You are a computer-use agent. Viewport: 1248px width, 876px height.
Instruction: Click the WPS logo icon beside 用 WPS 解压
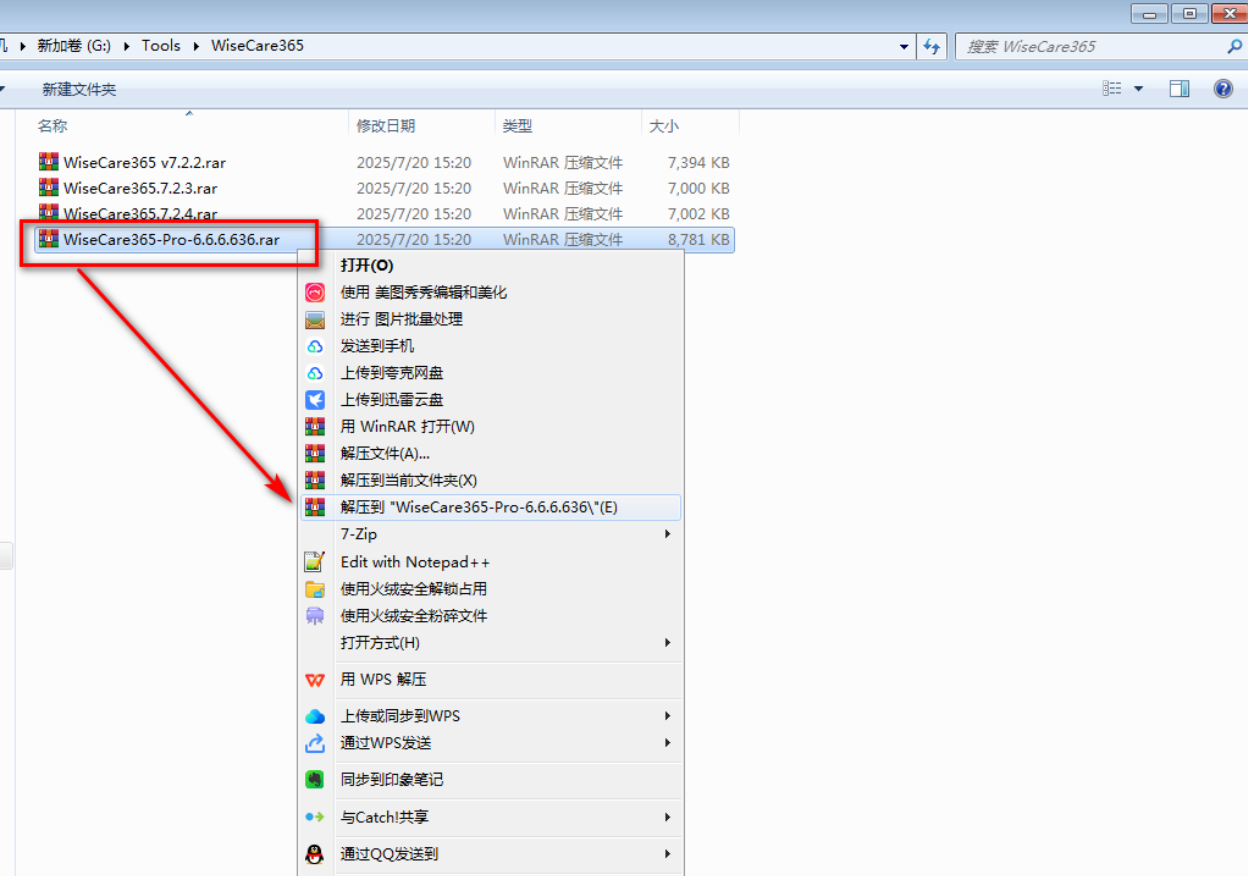pyautogui.click(x=315, y=680)
